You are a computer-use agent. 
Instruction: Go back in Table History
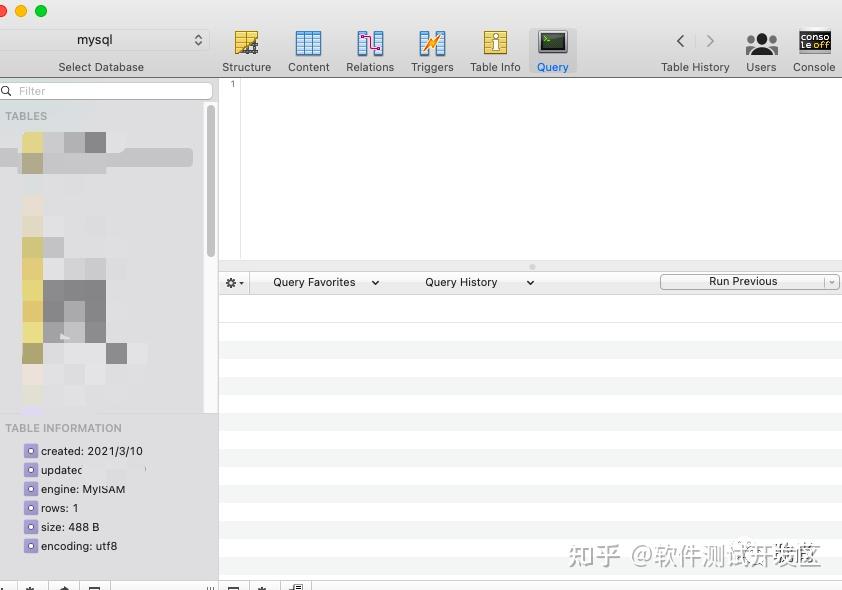[680, 42]
